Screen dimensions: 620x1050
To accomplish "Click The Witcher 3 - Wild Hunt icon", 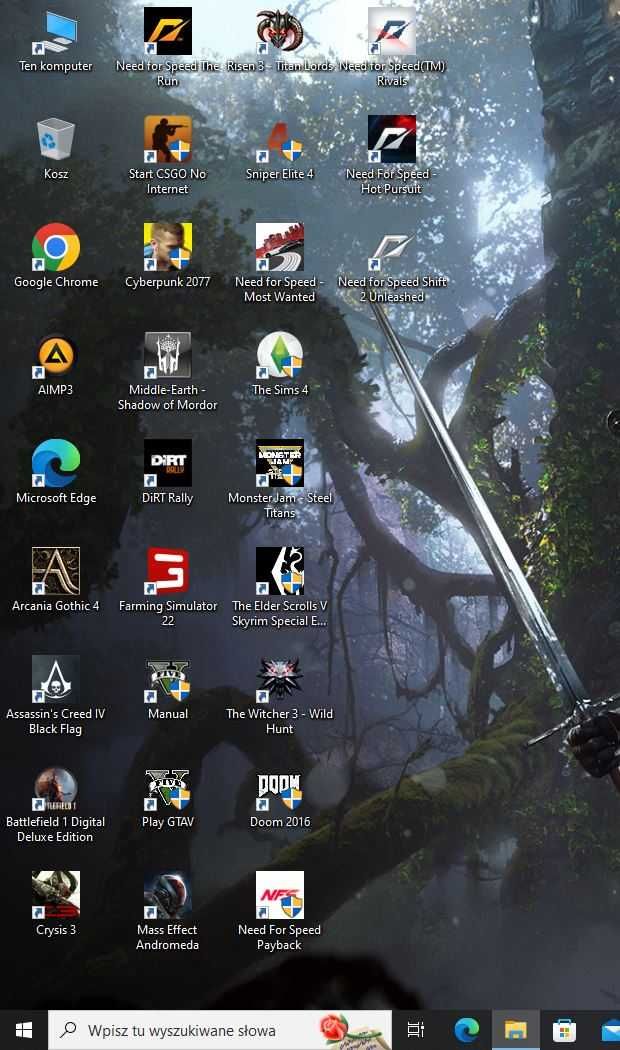I will pos(280,679).
